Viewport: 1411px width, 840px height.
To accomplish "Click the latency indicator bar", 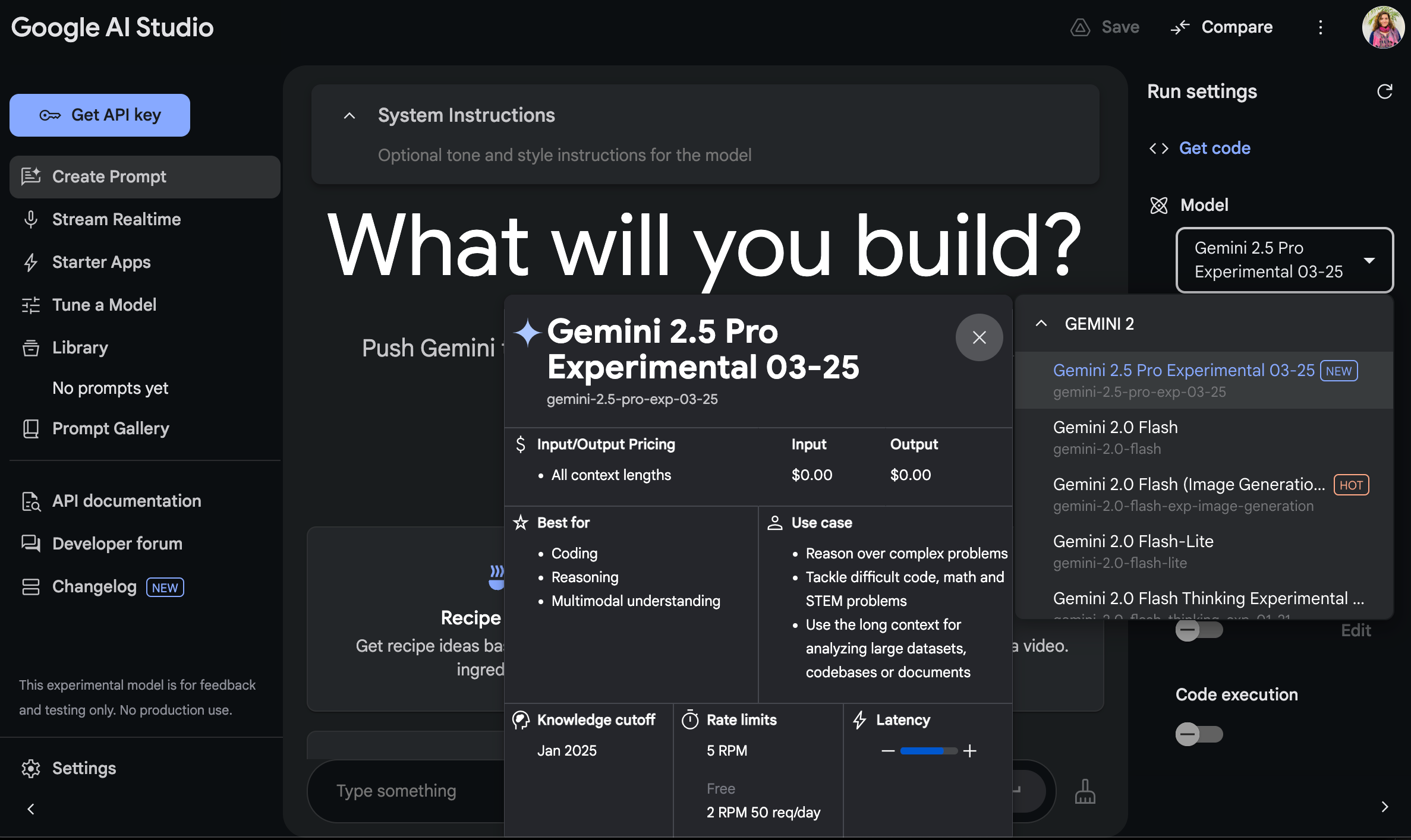I will (x=929, y=751).
